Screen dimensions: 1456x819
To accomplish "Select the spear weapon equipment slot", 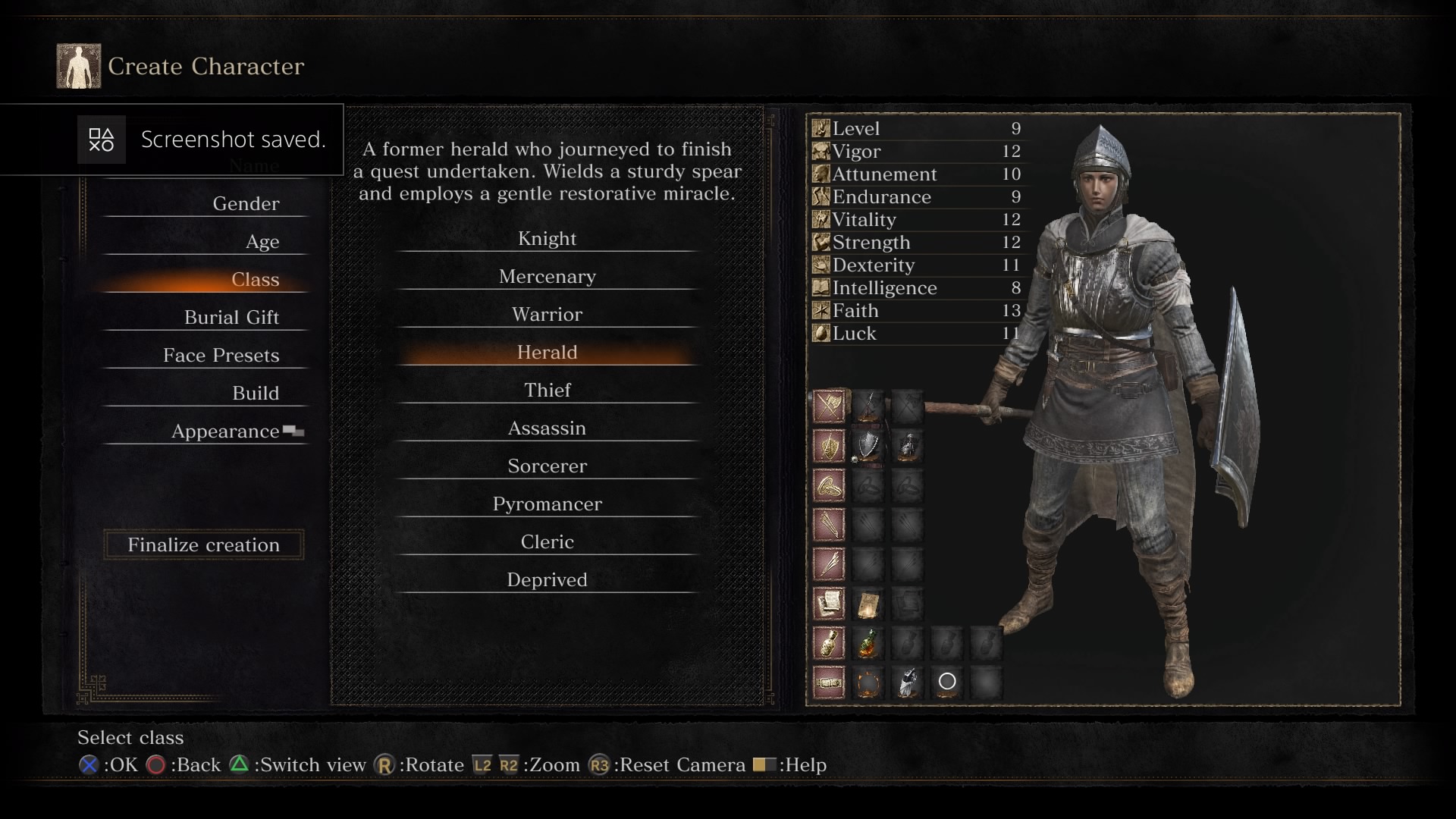I will coord(868,407).
